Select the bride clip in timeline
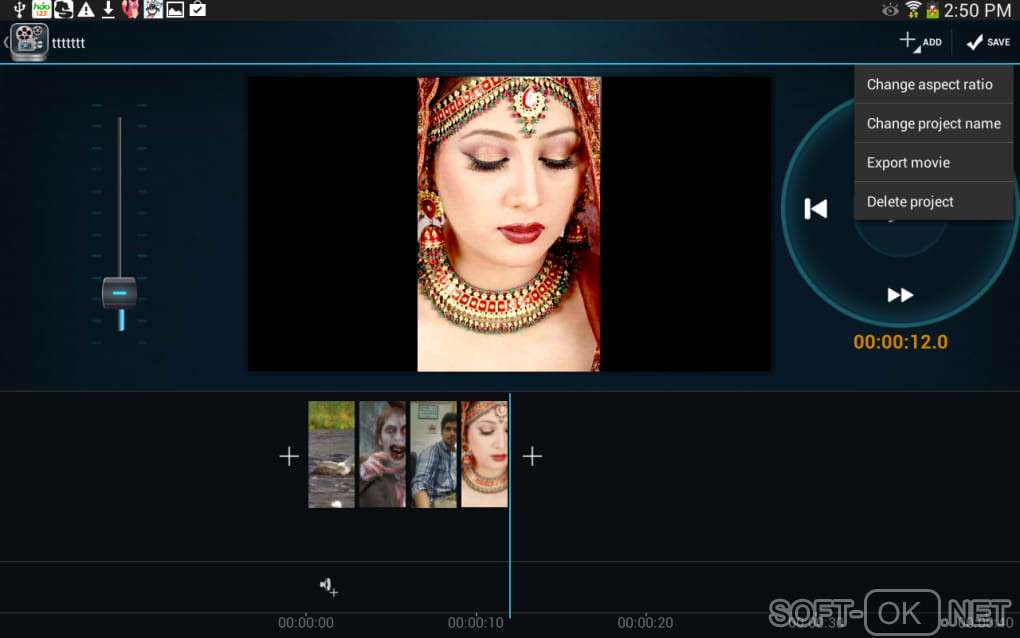The height and width of the screenshot is (638, 1020). click(484, 454)
